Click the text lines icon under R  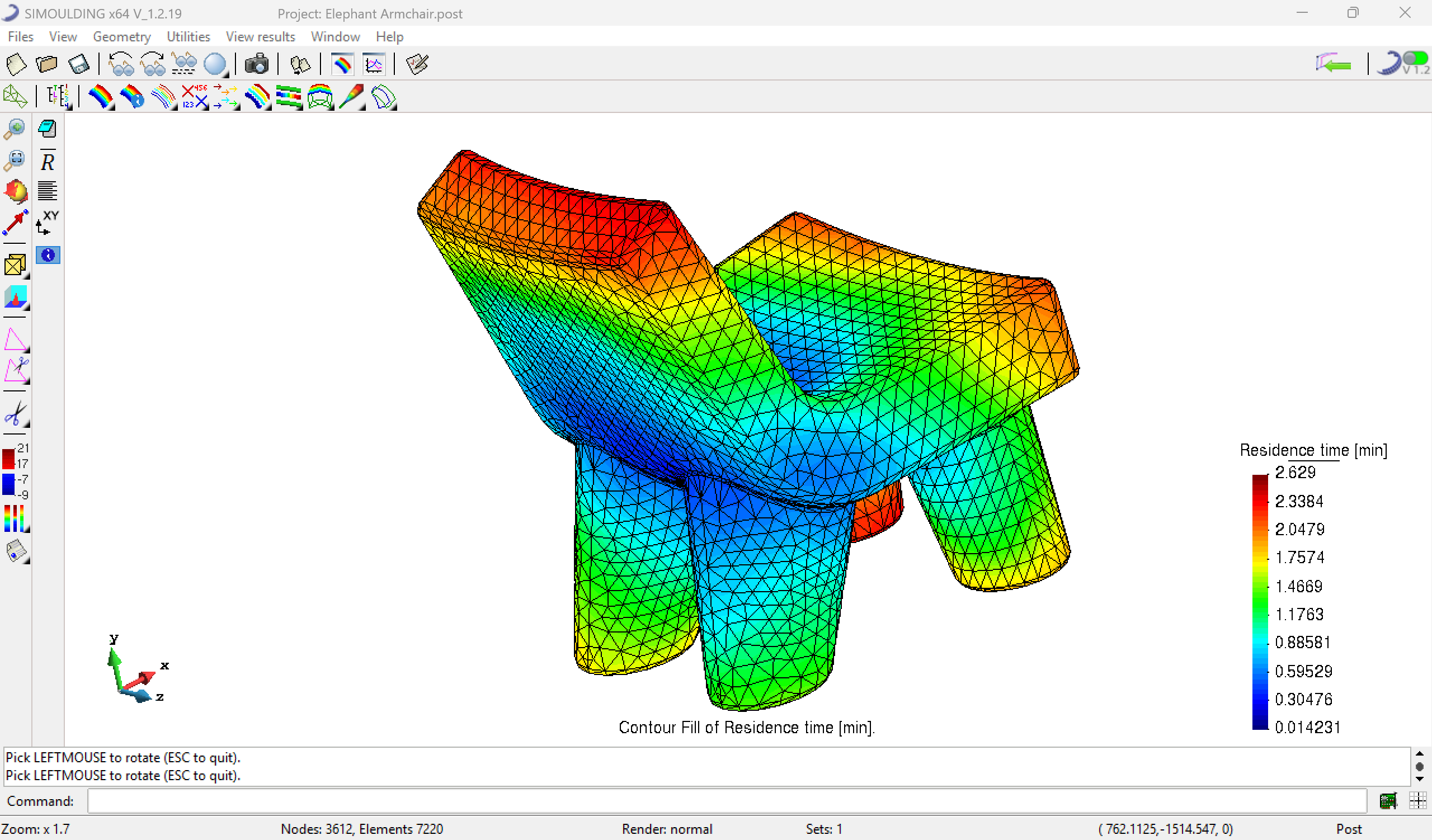pos(48,191)
